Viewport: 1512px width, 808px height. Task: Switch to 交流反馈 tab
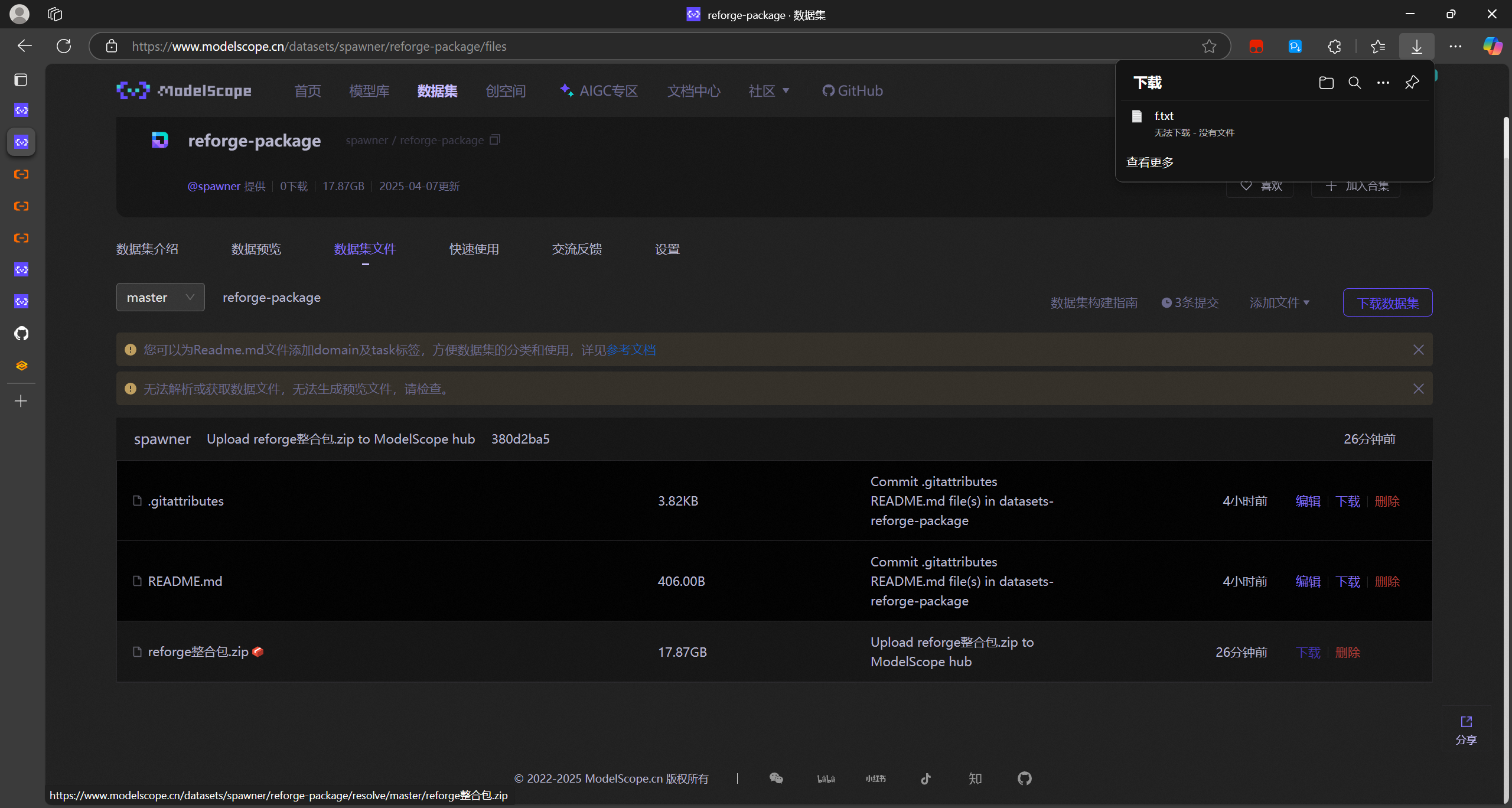click(577, 249)
